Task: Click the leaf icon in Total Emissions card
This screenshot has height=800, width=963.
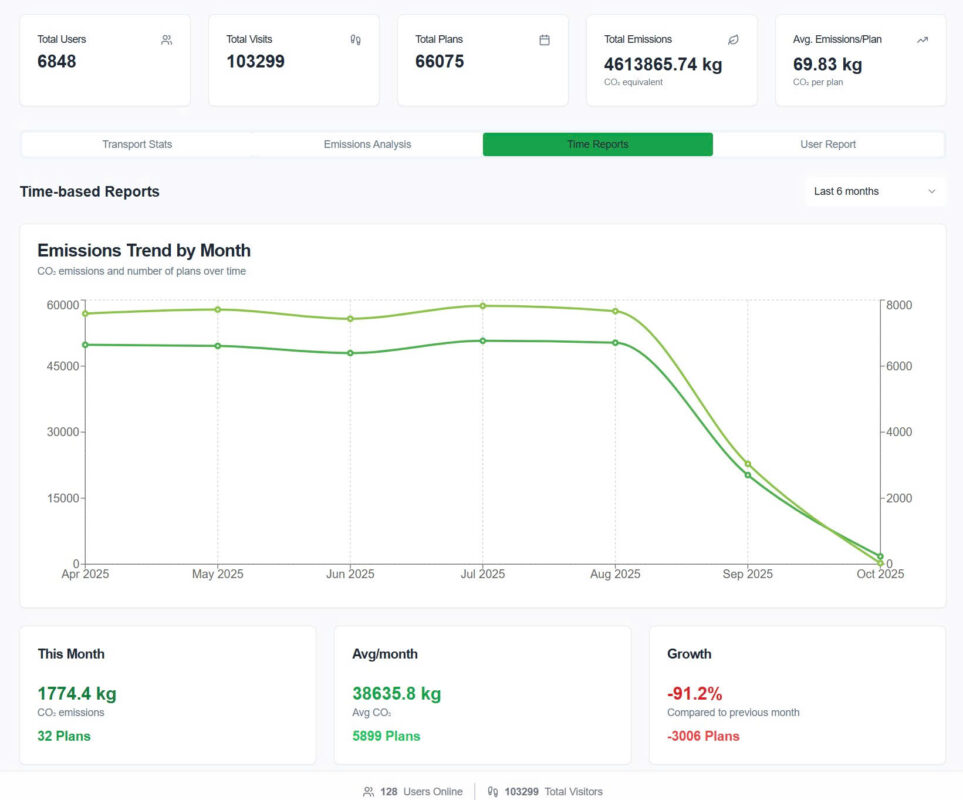Action: point(733,40)
